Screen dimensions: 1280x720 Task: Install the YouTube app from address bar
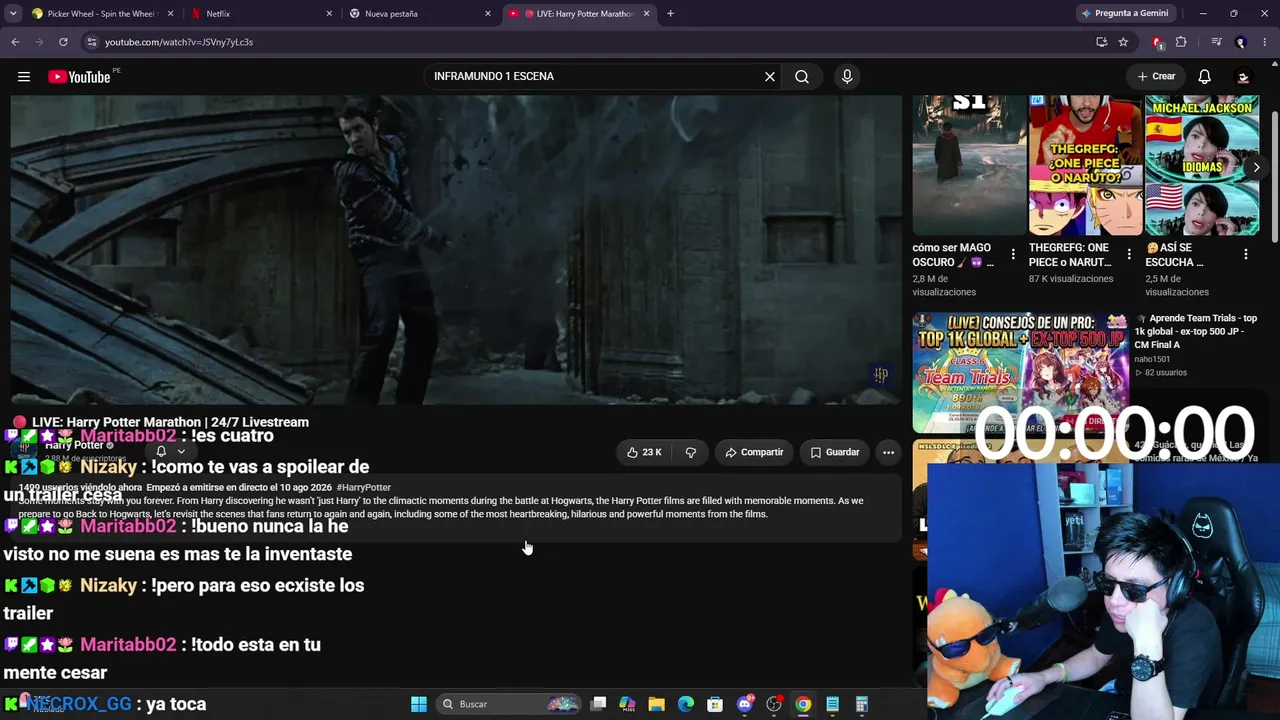pos(1101,42)
